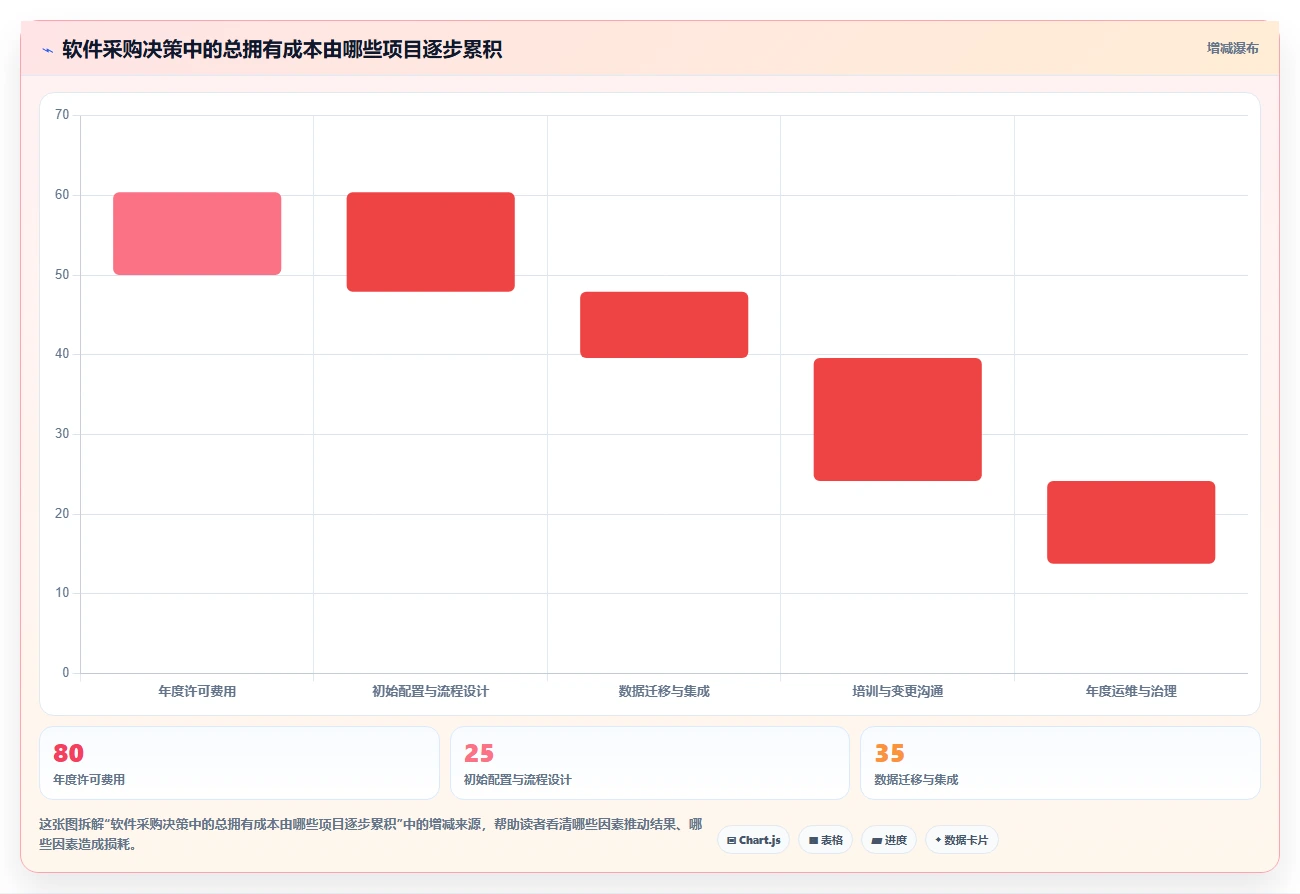
Task: Click the 初始配置与流程设计 red bar
Action: coord(431,242)
